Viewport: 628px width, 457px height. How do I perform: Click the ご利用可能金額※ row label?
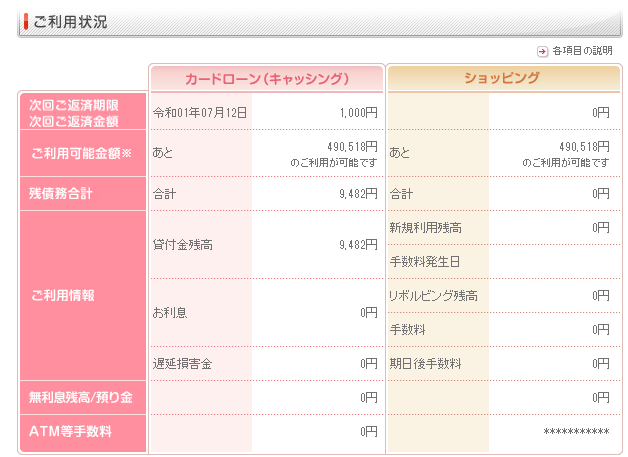click(81, 153)
